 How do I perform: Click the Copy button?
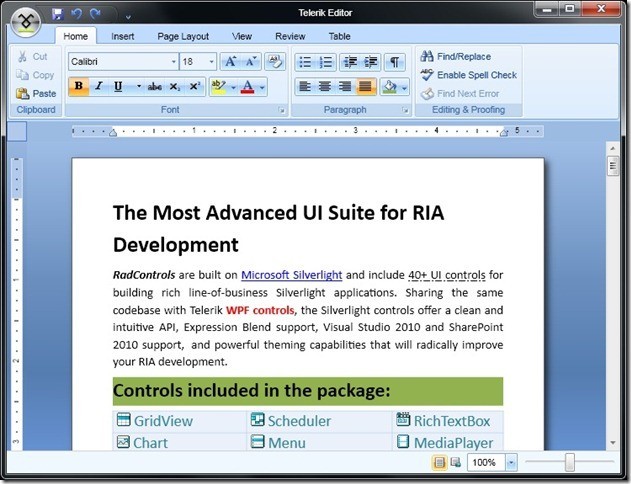point(35,75)
